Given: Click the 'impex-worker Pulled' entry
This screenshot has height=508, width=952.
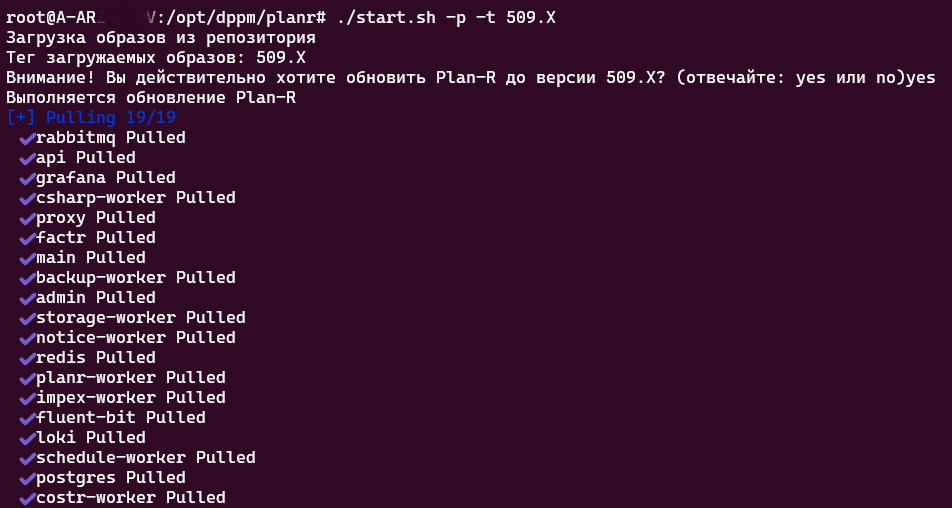Looking at the screenshot, I should point(130,398).
